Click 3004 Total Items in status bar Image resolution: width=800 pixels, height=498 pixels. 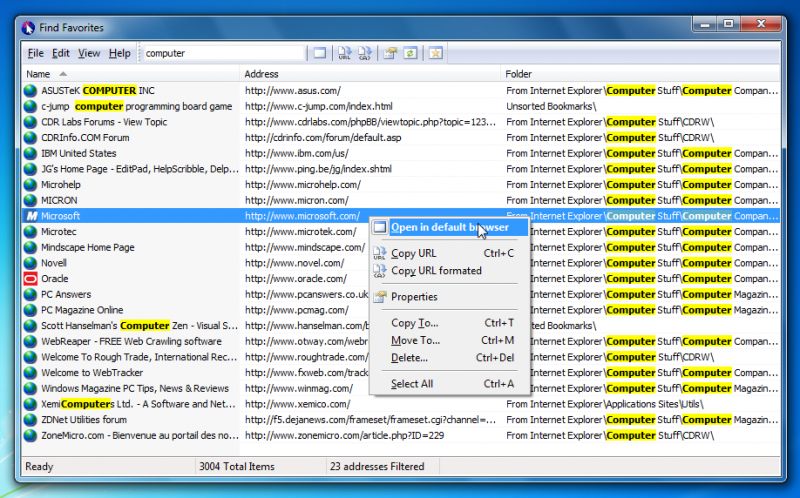click(237, 466)
